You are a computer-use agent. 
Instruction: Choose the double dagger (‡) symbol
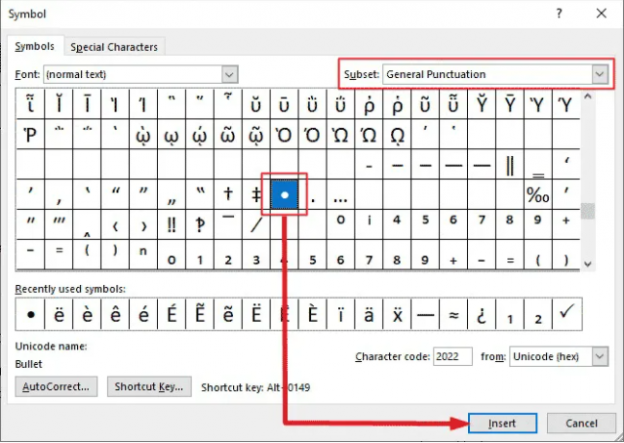[256, 193]
